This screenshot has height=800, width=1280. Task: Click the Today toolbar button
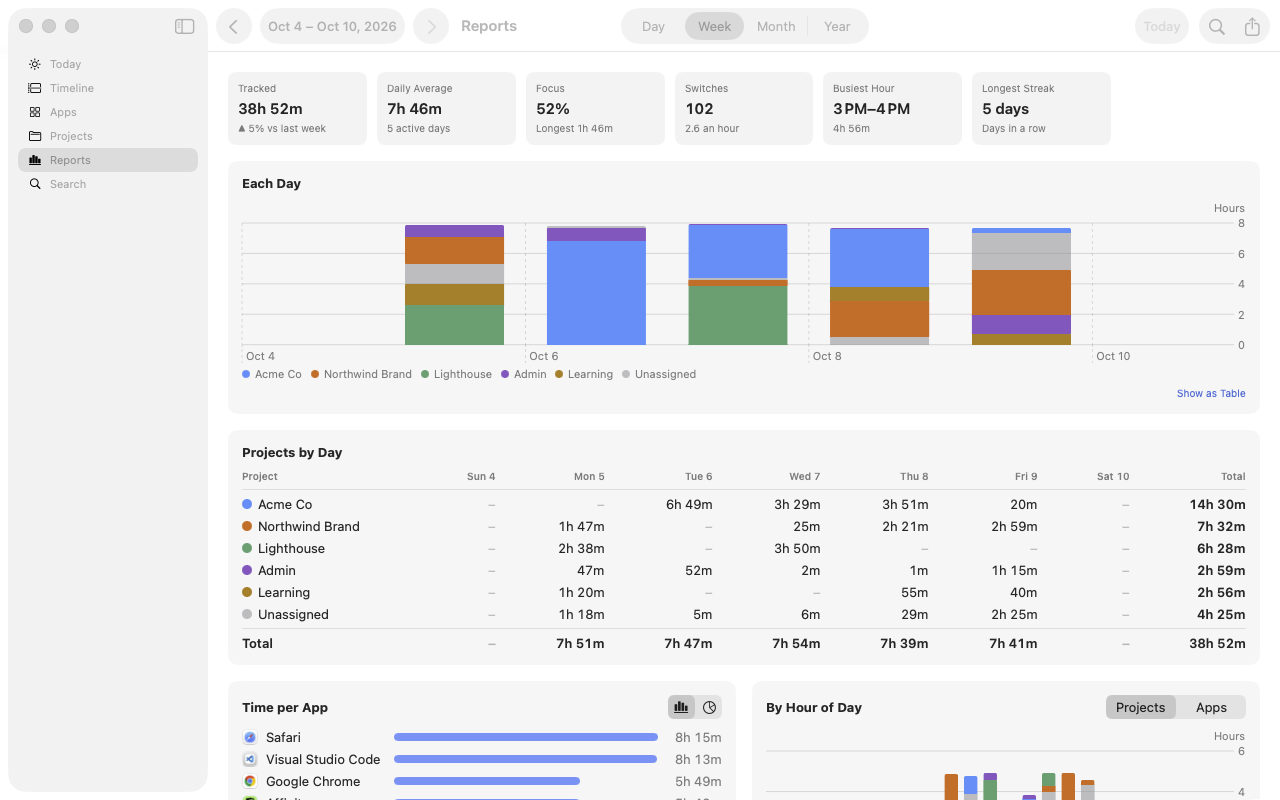(1162, 27)
